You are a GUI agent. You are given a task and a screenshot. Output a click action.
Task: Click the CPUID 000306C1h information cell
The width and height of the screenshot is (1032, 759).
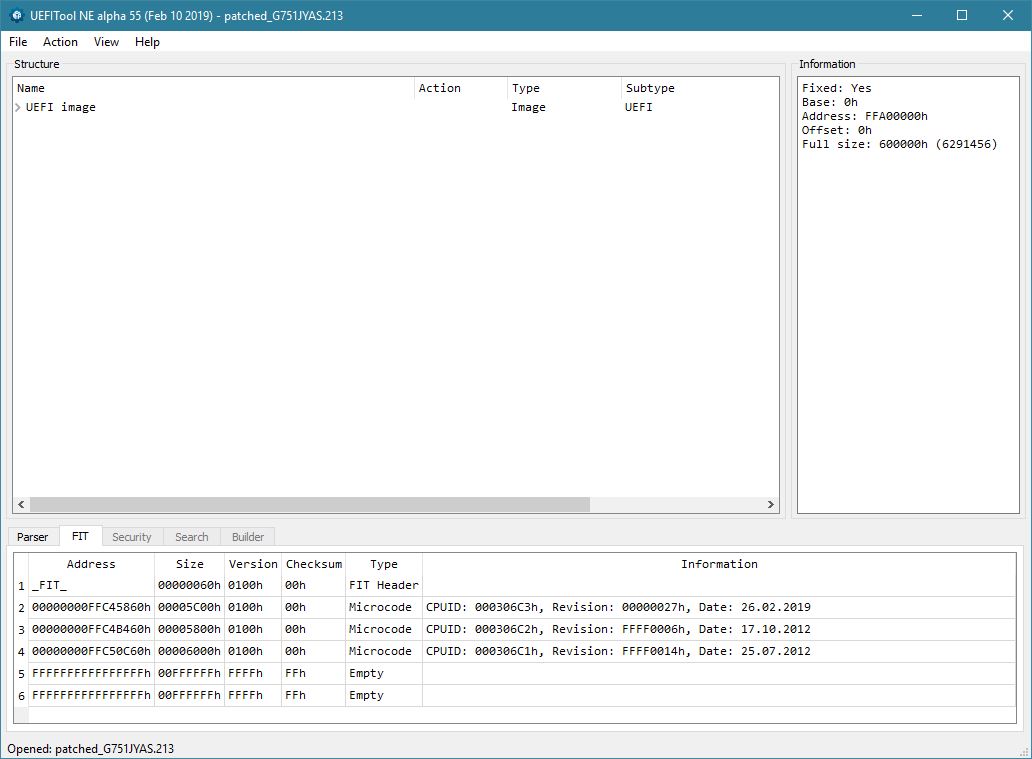coord(719,651)
